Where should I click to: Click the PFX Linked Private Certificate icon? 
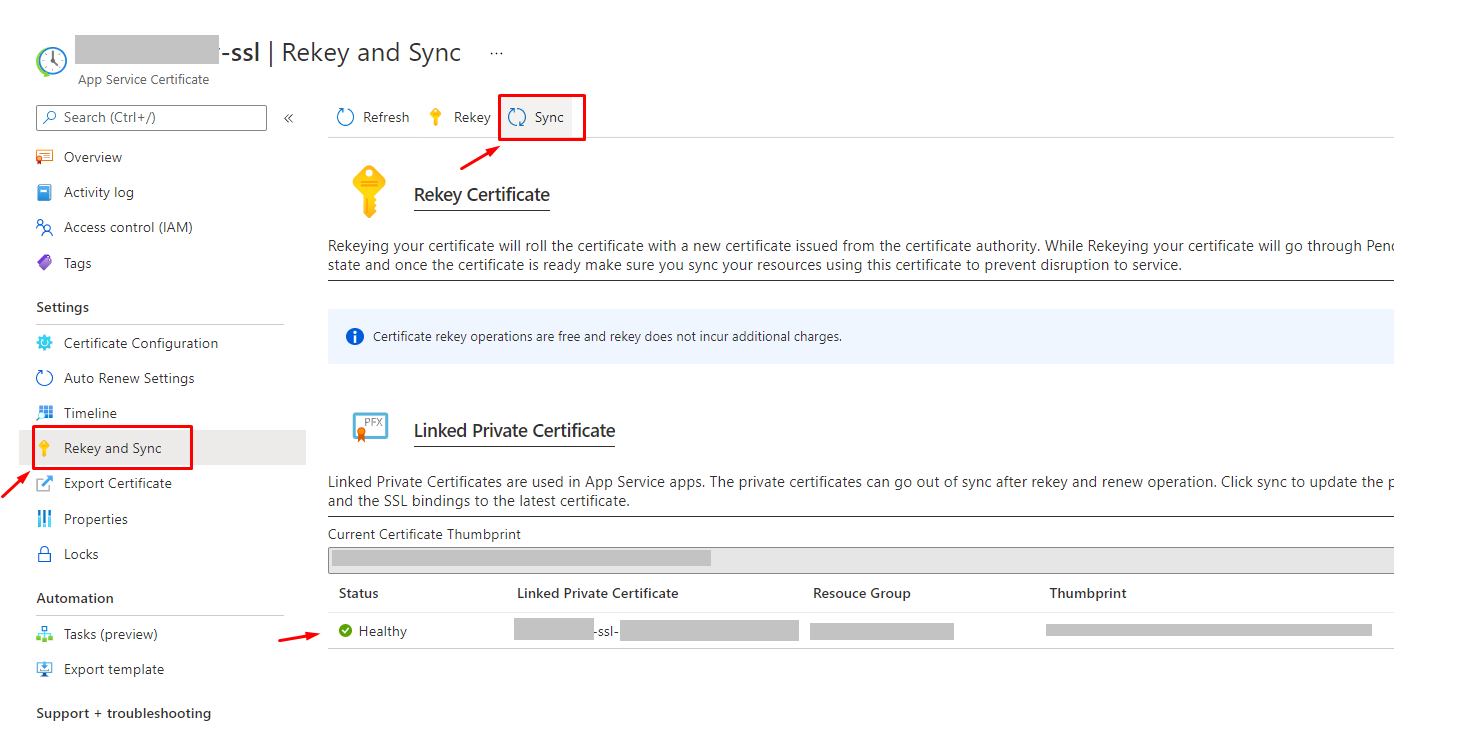(x=370, y=425)
